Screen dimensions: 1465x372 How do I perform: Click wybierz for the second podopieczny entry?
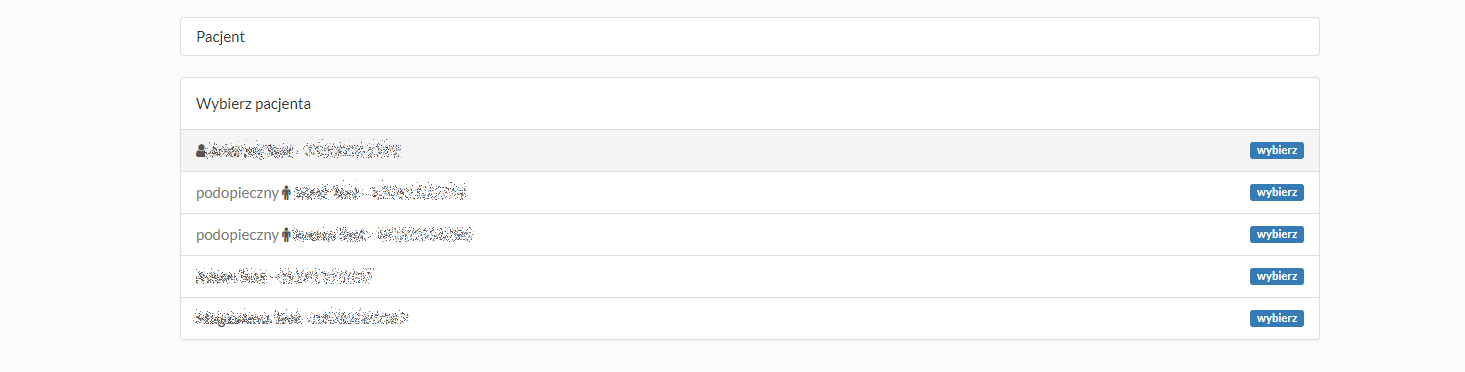tap(1276, 235)
